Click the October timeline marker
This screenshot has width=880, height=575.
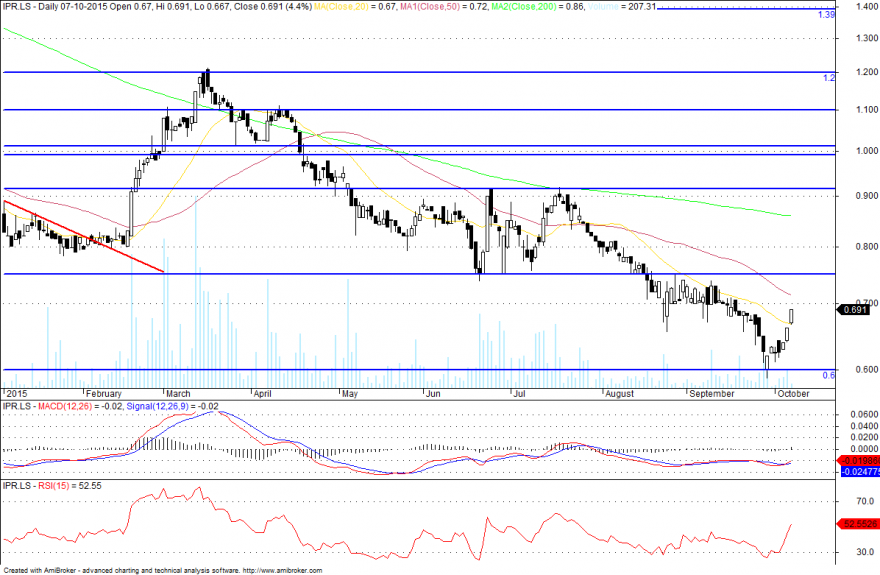793,394
